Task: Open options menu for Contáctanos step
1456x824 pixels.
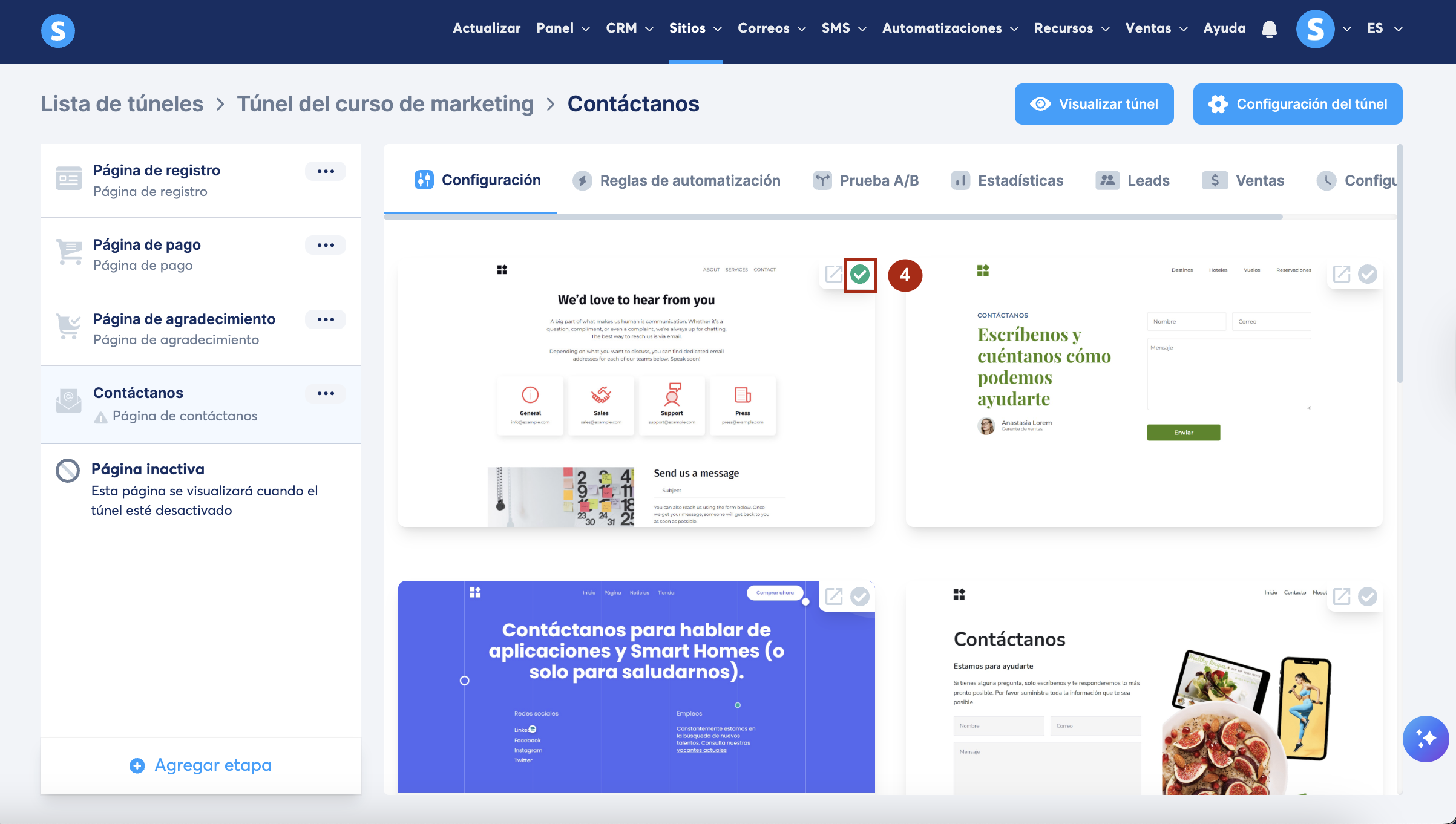Action: (326, 393)
